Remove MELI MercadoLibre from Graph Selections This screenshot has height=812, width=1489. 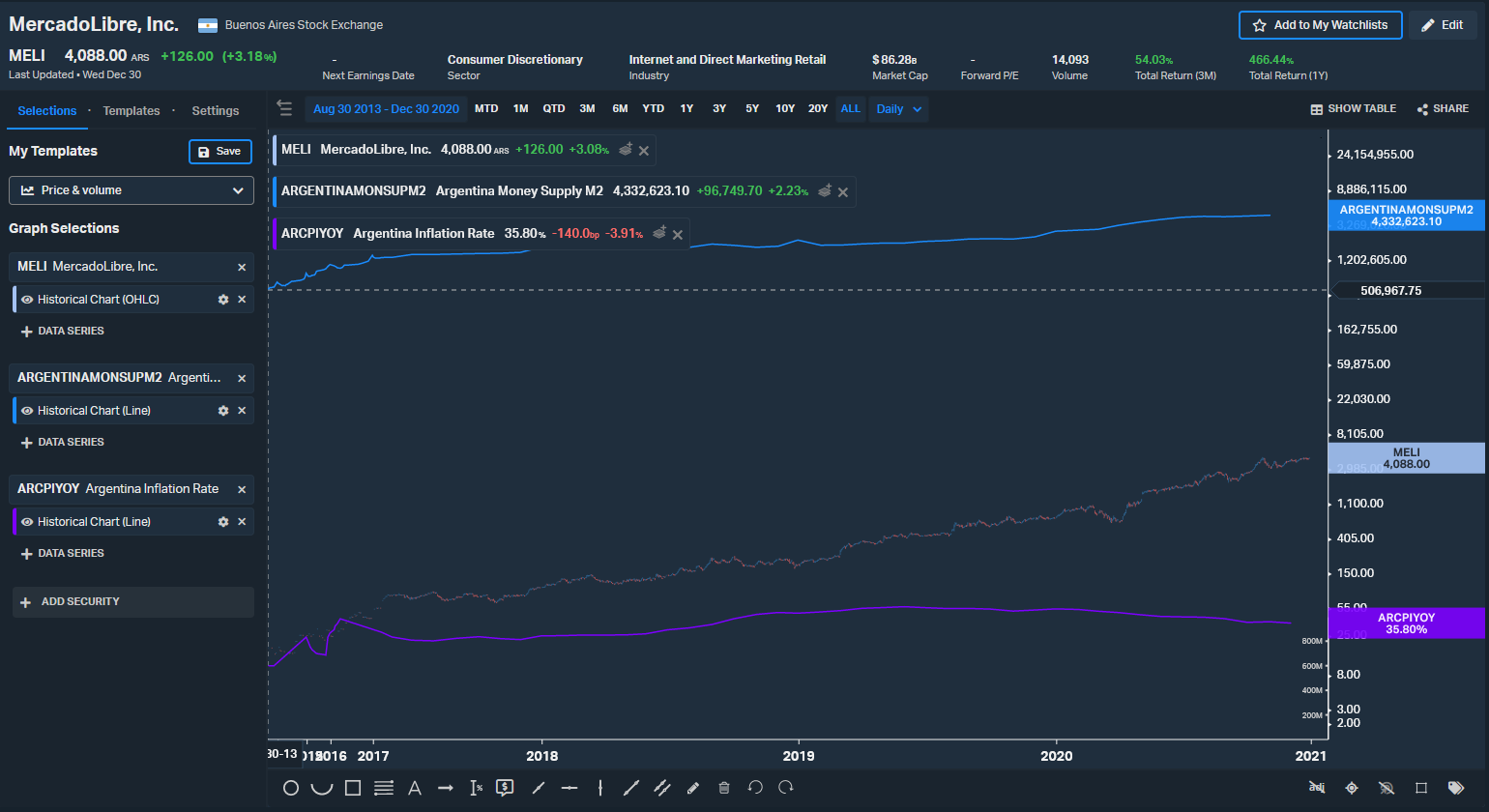pyautogui.click(x=242, y=268)
